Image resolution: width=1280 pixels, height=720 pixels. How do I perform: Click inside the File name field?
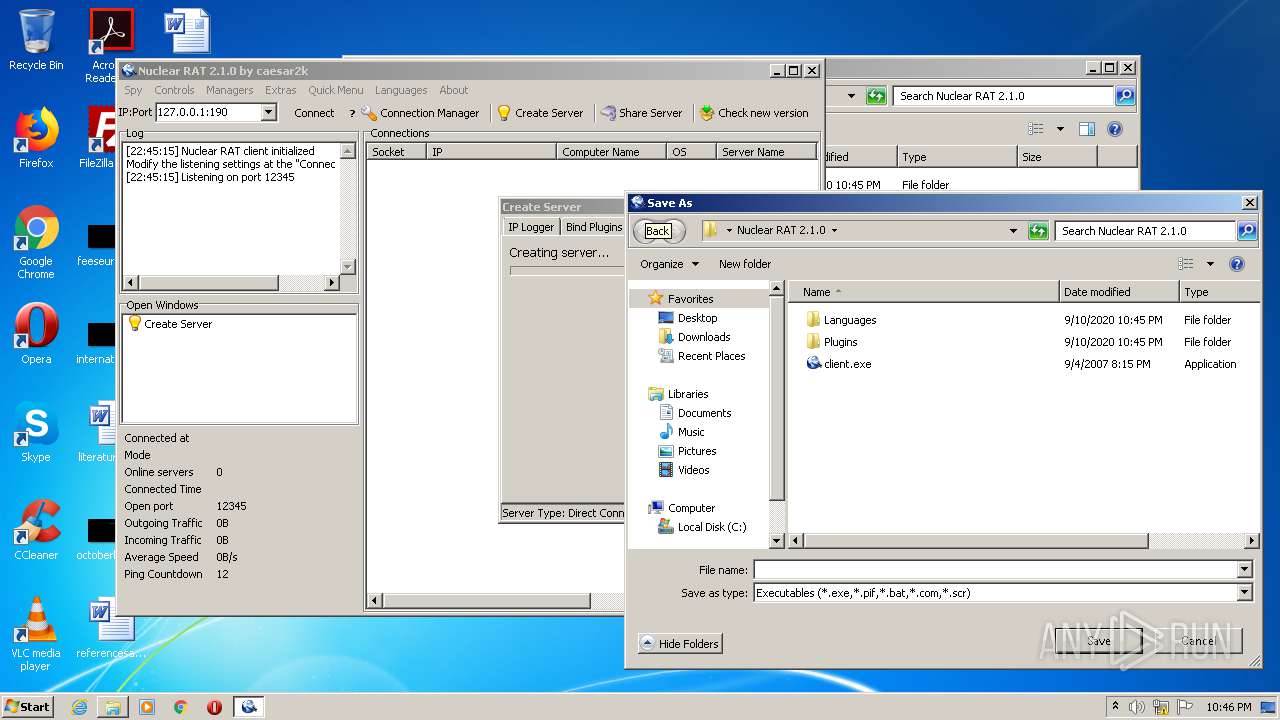995,570
